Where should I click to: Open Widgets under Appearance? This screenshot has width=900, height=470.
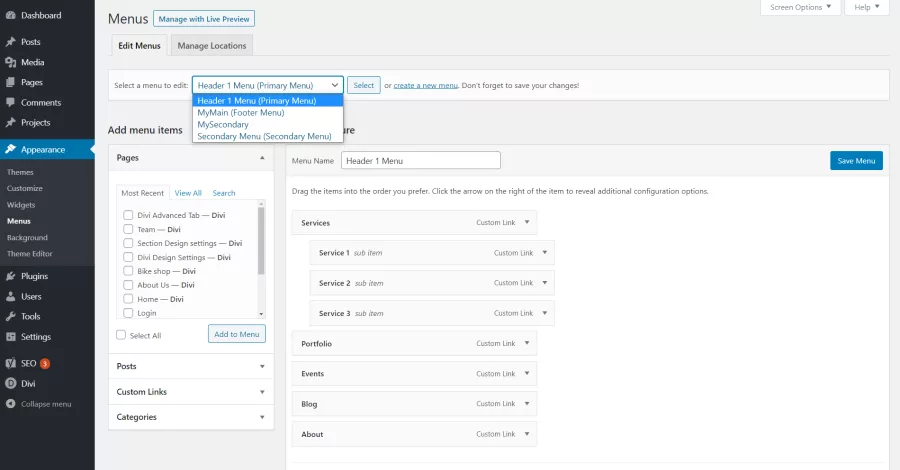[21, 205]
